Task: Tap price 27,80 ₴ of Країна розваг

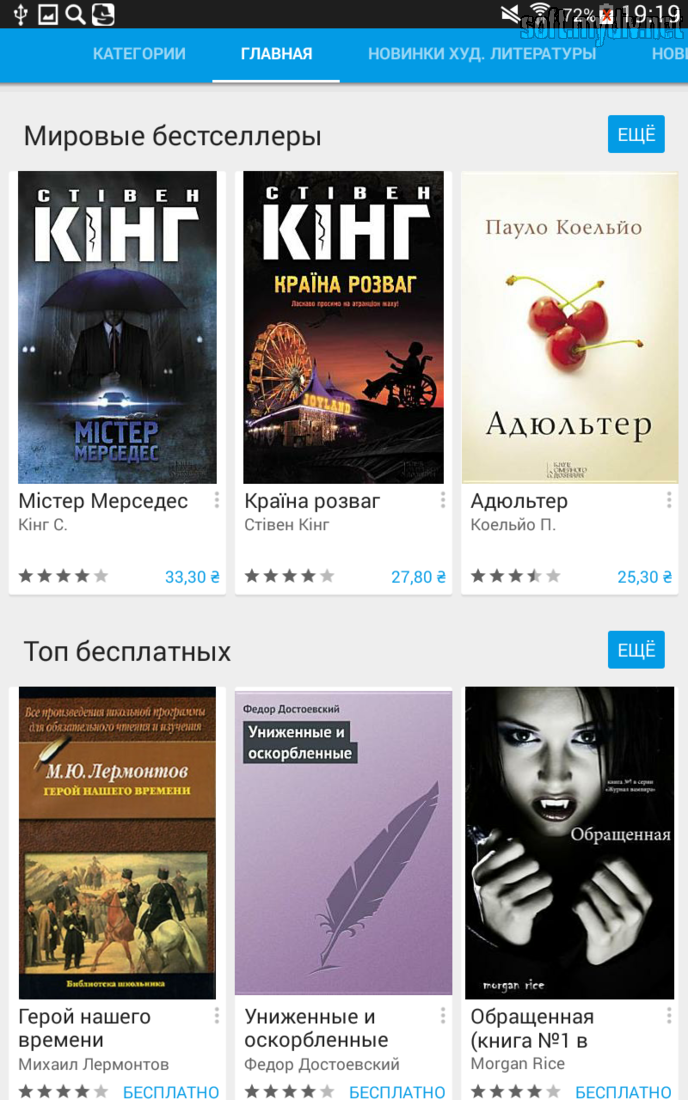Action: pos(418,577)
